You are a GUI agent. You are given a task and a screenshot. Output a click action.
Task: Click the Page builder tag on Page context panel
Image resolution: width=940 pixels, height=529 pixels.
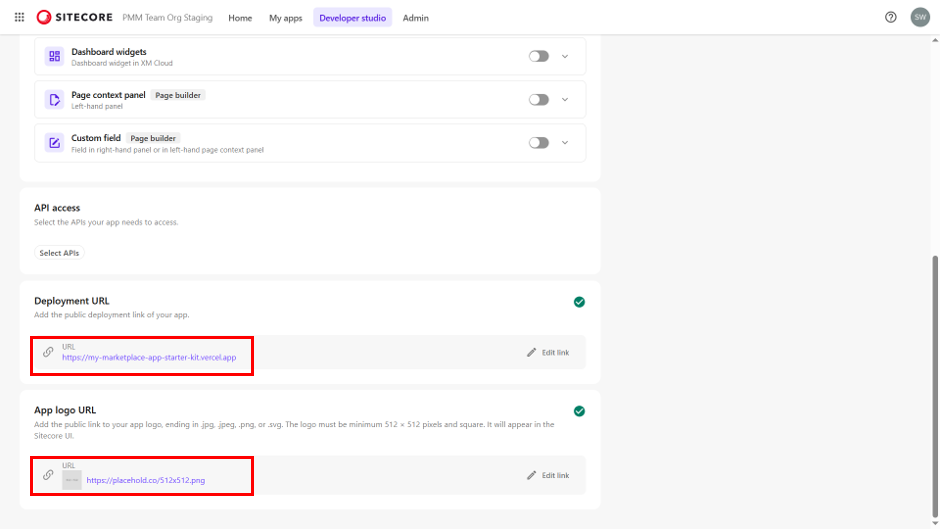click(x=177, y=95)
